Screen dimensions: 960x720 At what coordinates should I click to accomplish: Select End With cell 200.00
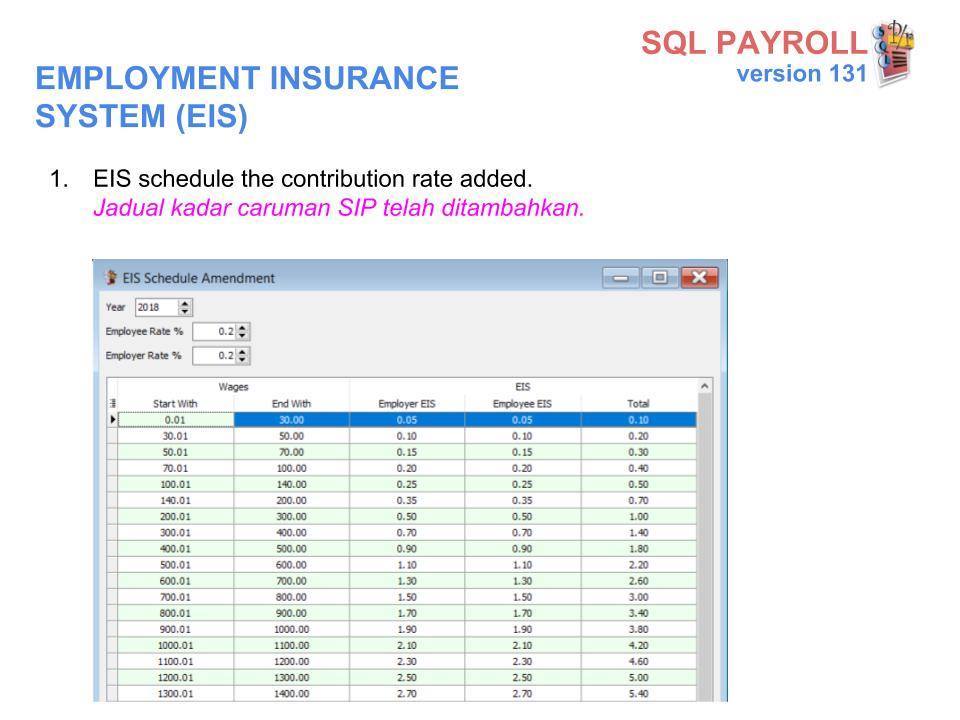tap(291, 500)
